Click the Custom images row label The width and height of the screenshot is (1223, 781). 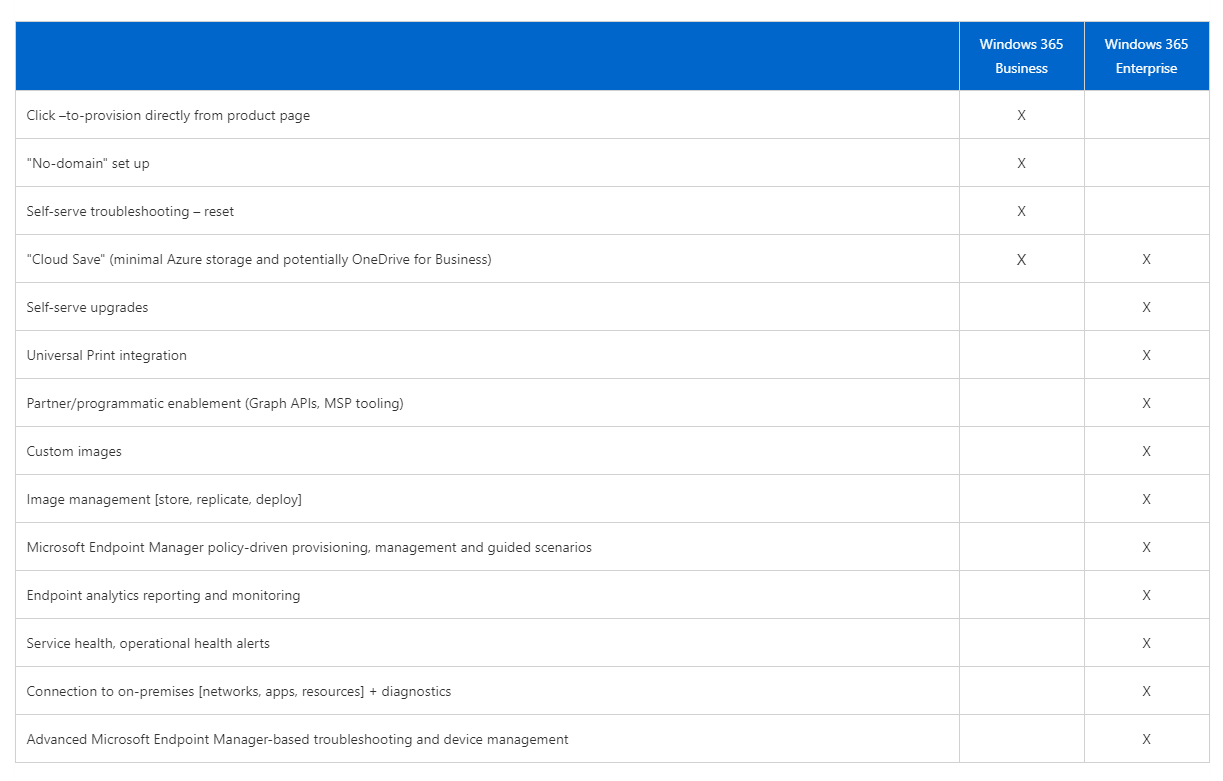[x=74, y=451]
